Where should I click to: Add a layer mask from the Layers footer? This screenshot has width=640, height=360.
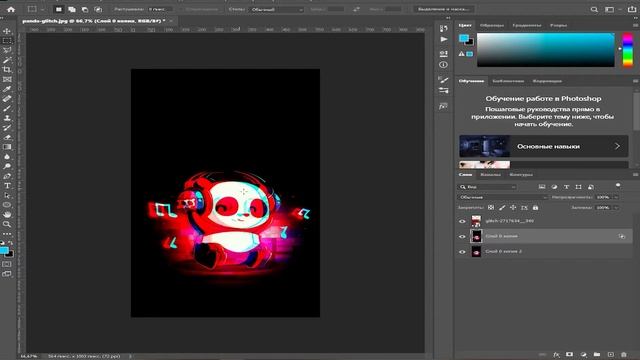[569, 355]
